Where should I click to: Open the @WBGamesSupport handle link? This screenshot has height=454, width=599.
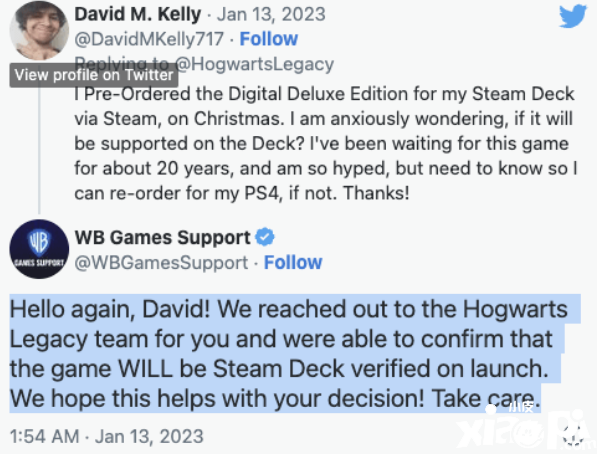(x=161, y=263)
